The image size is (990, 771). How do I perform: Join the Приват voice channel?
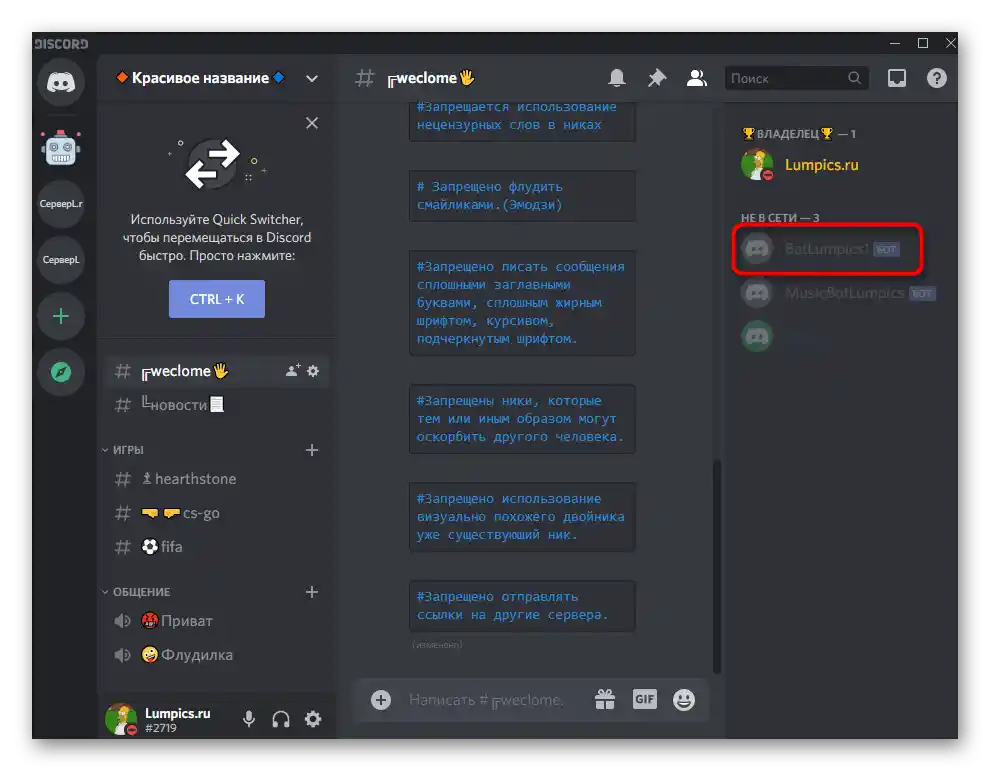(x=217, y=621)
